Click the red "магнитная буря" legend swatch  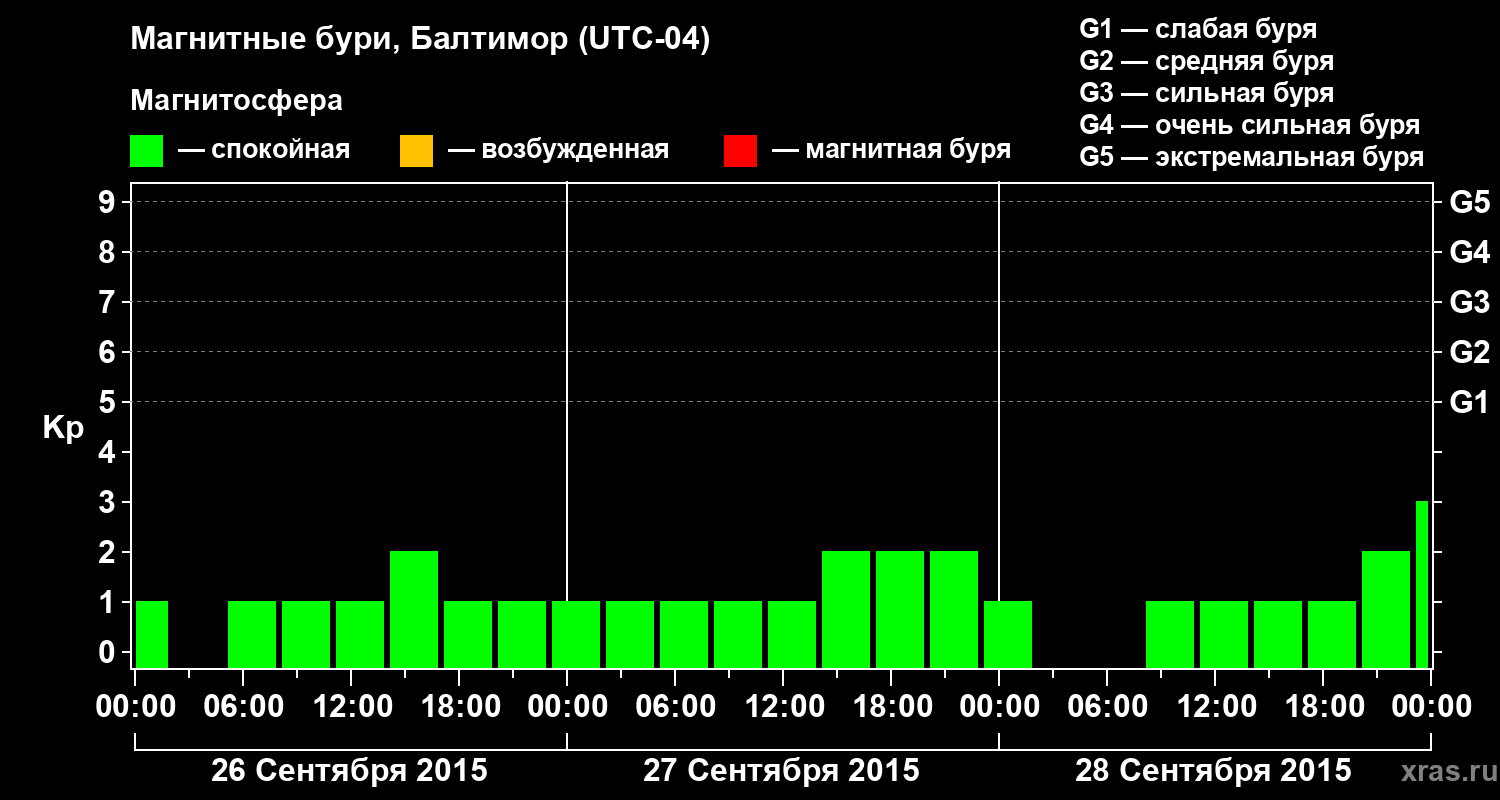point(740,151)
